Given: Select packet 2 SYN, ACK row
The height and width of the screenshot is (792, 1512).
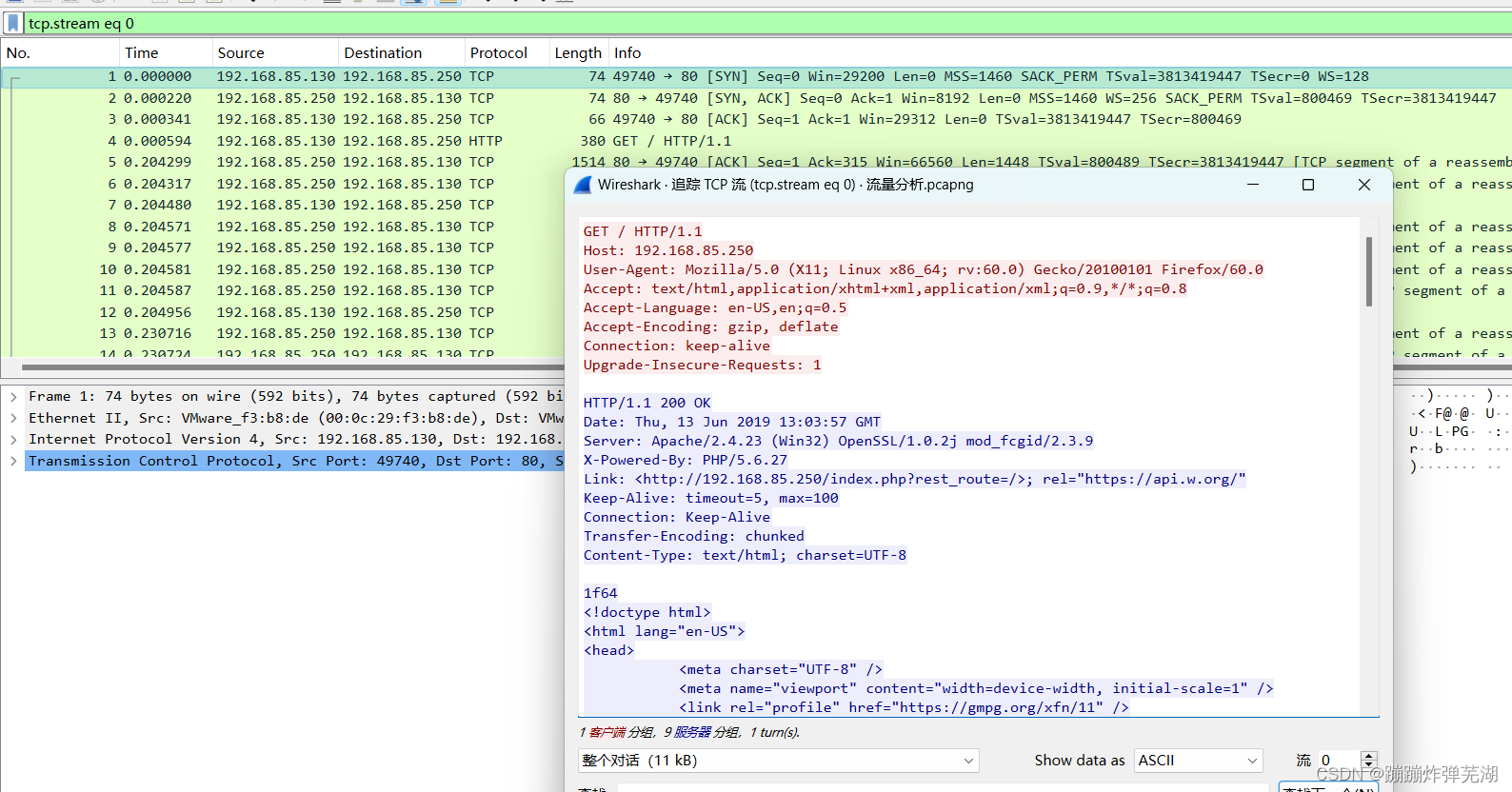Looking at the screenshot, I should [756, 98].
